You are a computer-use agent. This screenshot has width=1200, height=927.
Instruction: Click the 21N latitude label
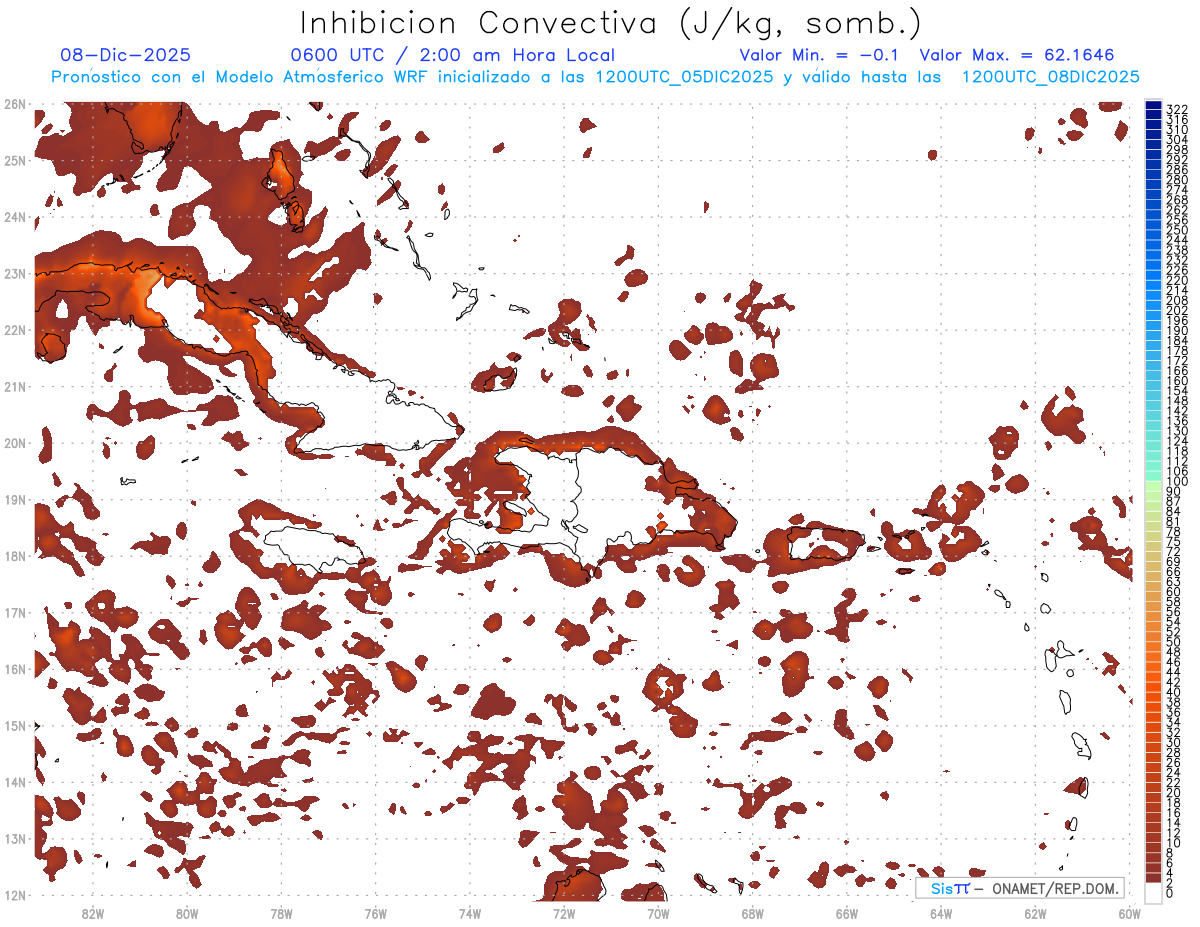pyautogui.click(x=15, y=386)
